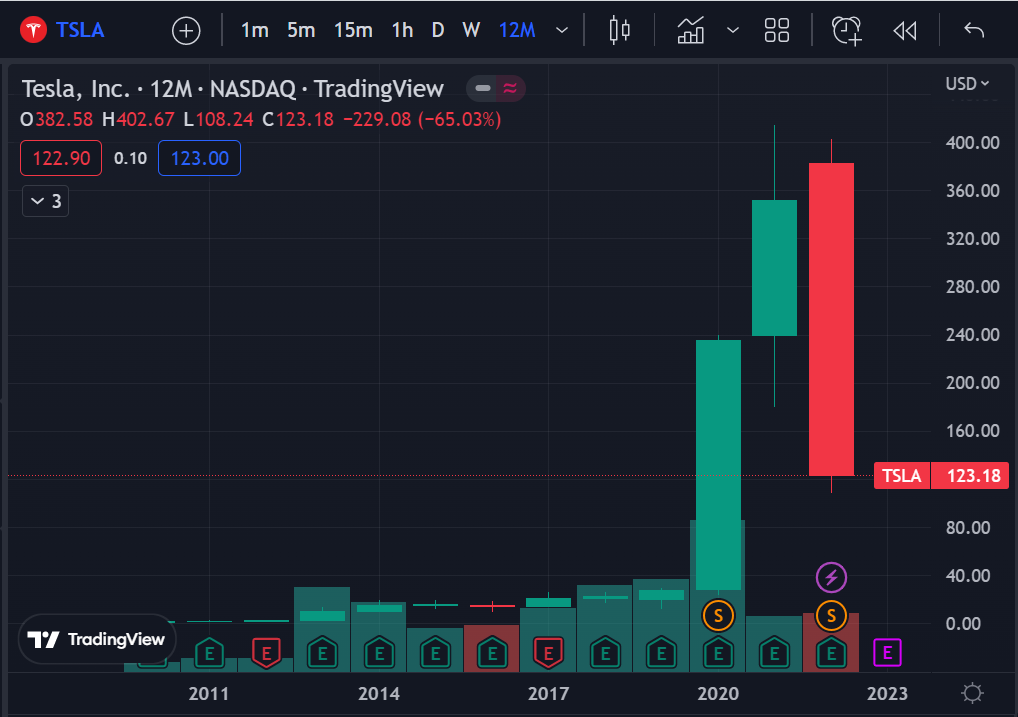Viewport: 1018px width, 717px height.
Task: Click the 2016 earnings E marker
Action: [x=491, y=653]
